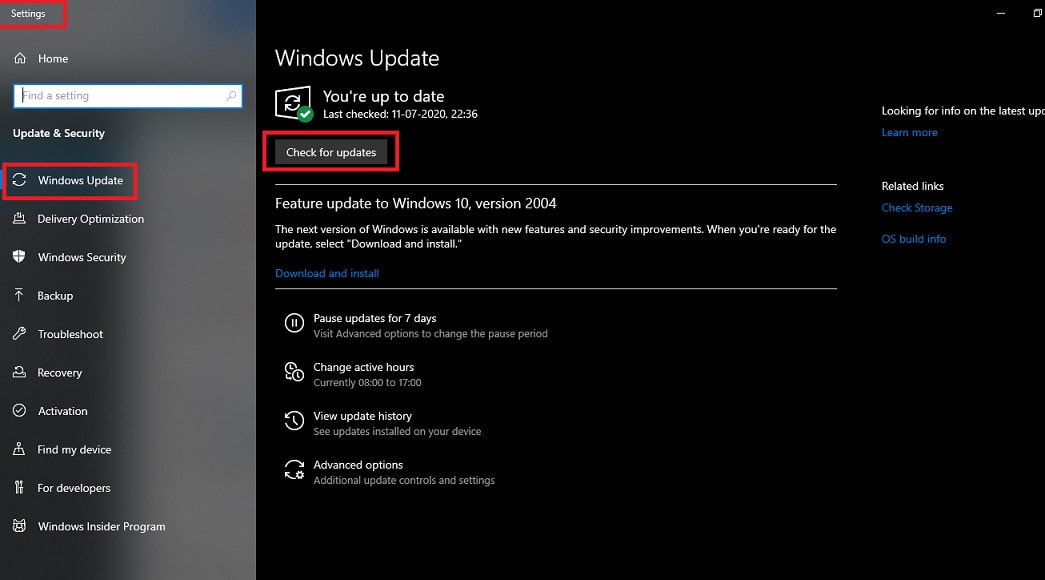Click 'Visit Advanced options to change the pause period'
The image size is (1045, 580).
coord(431,333)
